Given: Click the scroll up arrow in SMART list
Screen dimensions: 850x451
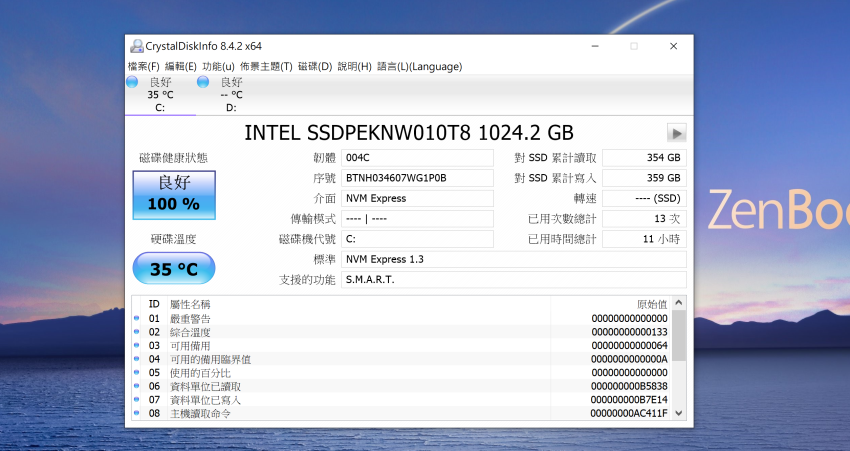Looking at the screenshot, I should 679,303.
